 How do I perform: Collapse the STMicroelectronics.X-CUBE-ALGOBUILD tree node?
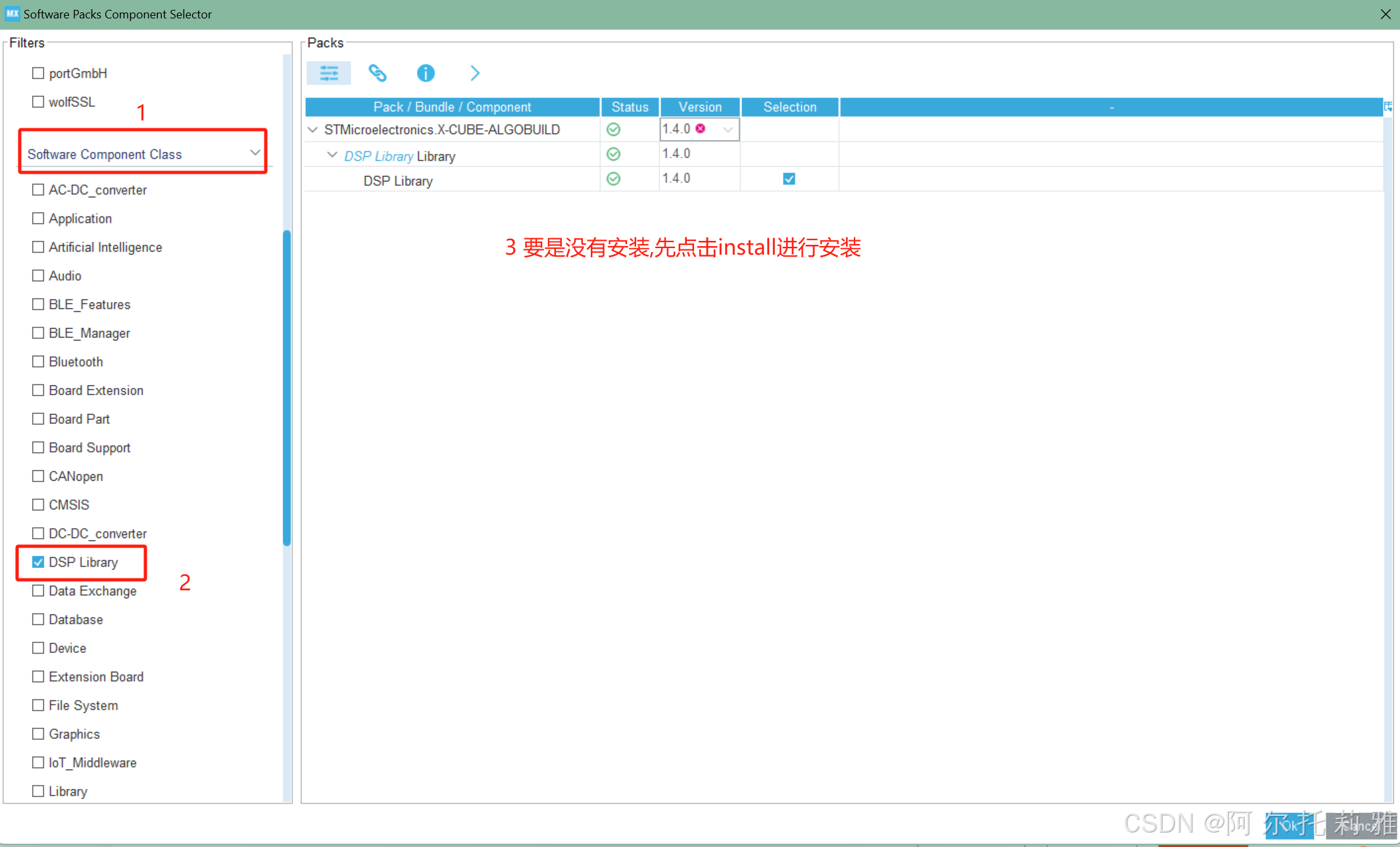[x=313, y=130]
